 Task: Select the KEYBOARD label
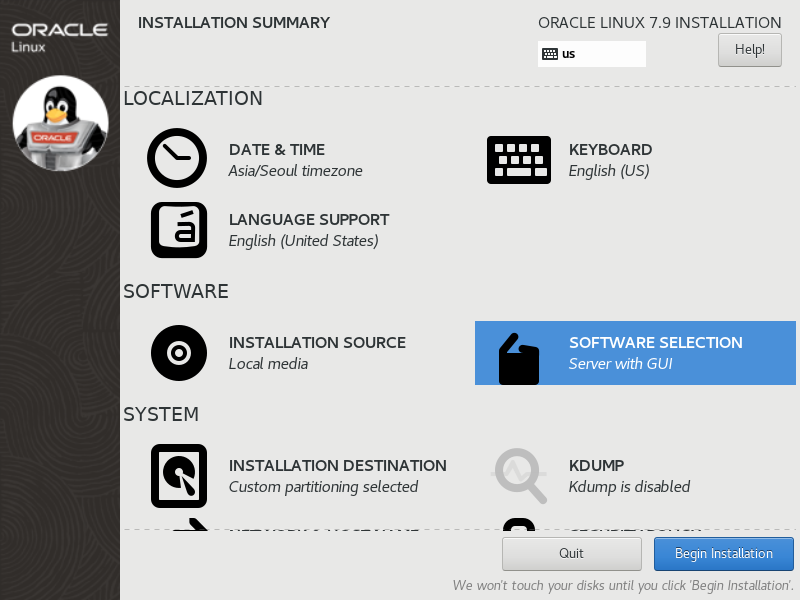click(x=610, y=149)
